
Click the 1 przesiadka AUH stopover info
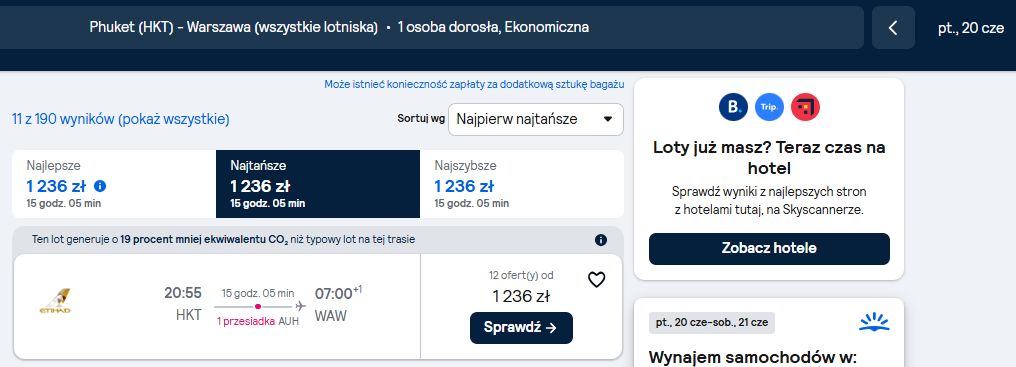coord(258,321)
